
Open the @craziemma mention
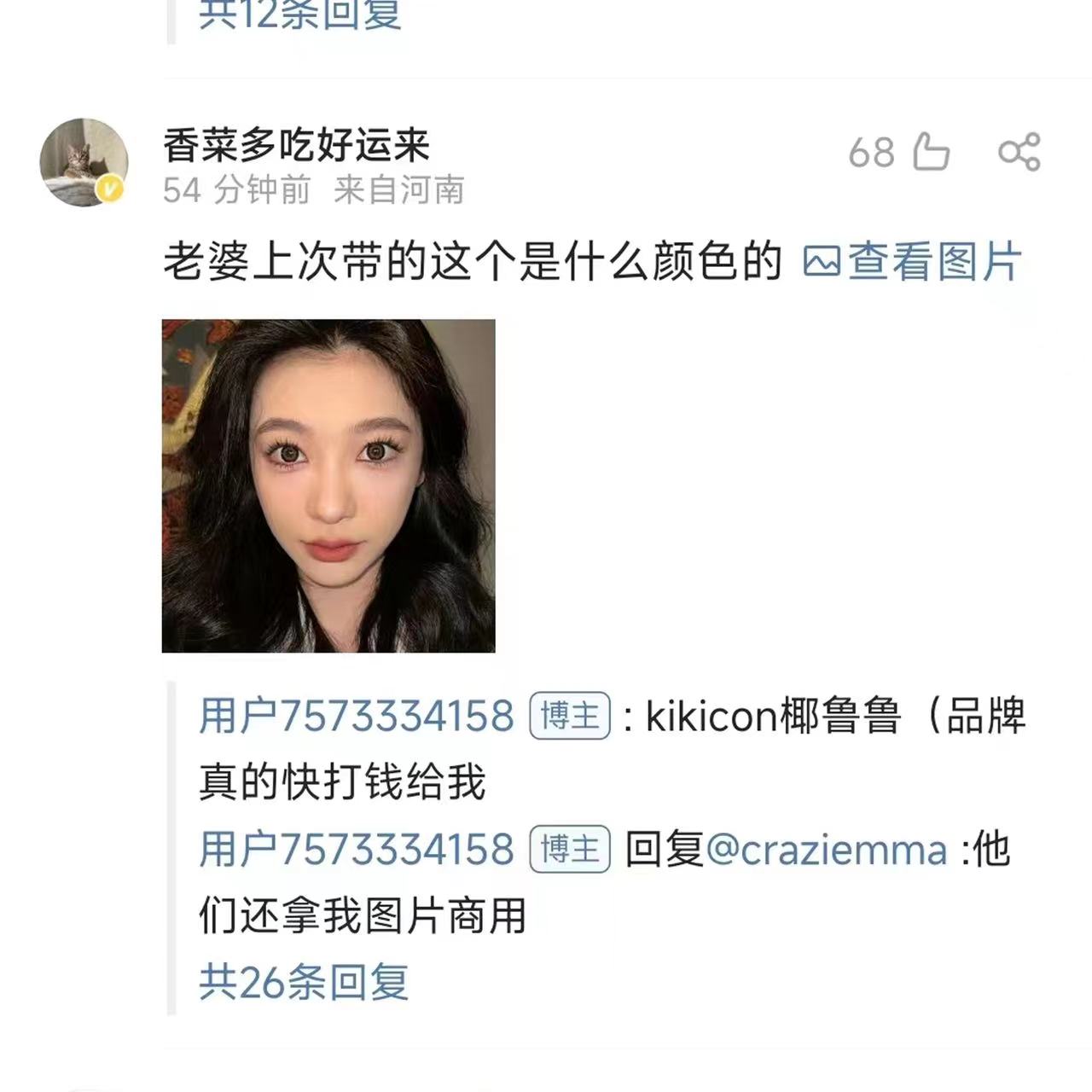827,851
